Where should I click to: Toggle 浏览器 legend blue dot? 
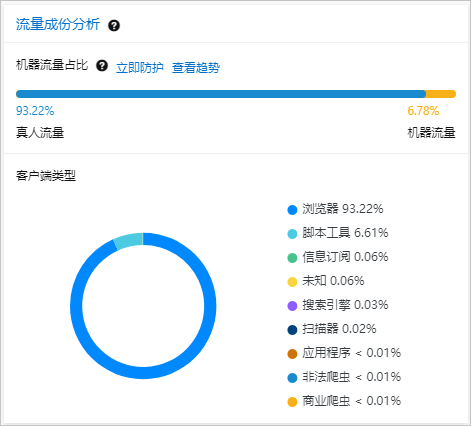coord(292,210)
